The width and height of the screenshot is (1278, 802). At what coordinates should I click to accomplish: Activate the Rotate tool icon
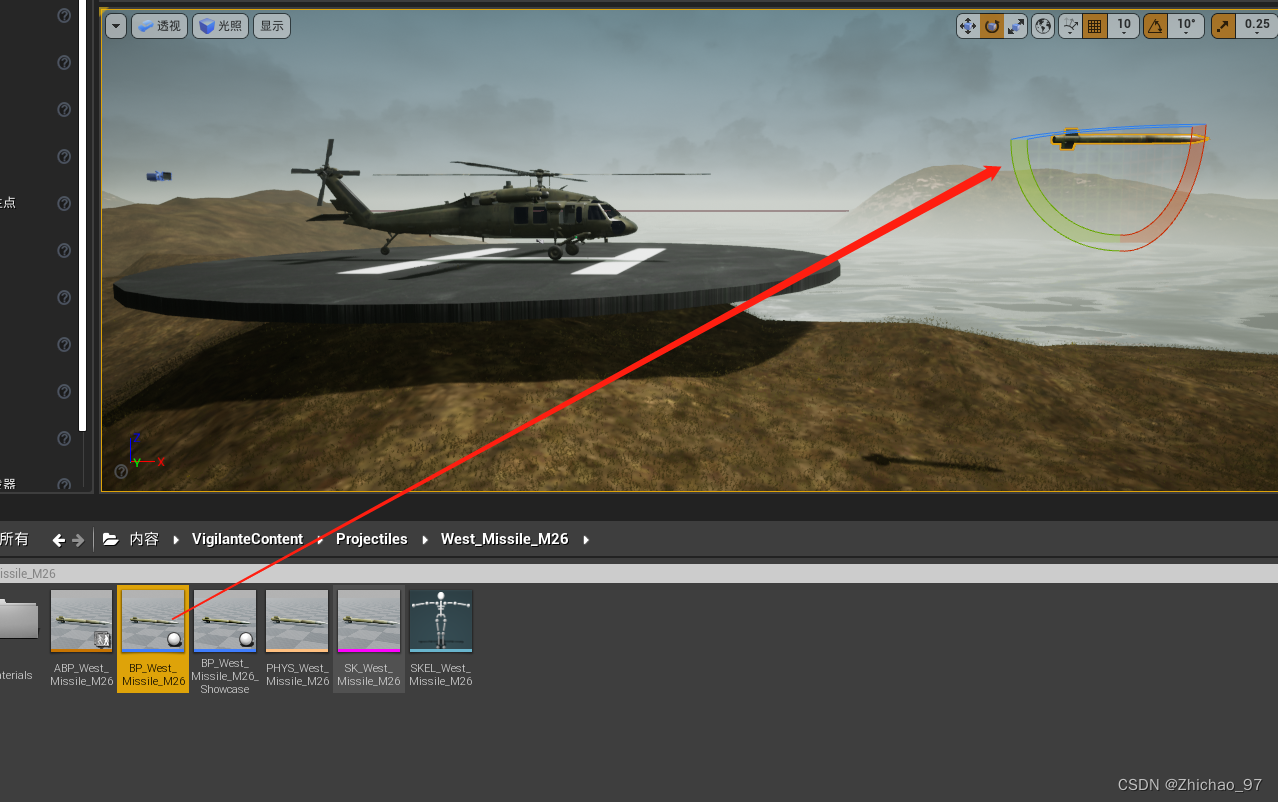click(992, 25)
